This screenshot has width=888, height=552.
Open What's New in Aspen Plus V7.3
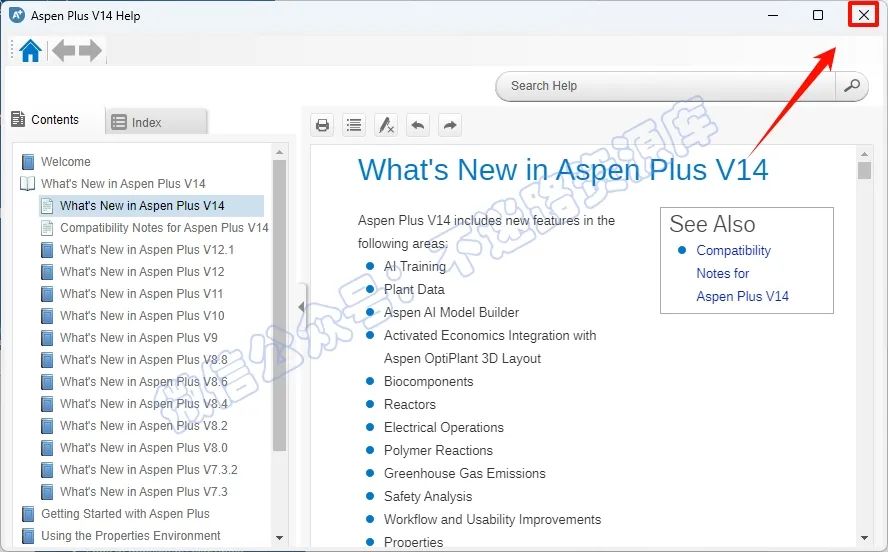click(144, 492)
